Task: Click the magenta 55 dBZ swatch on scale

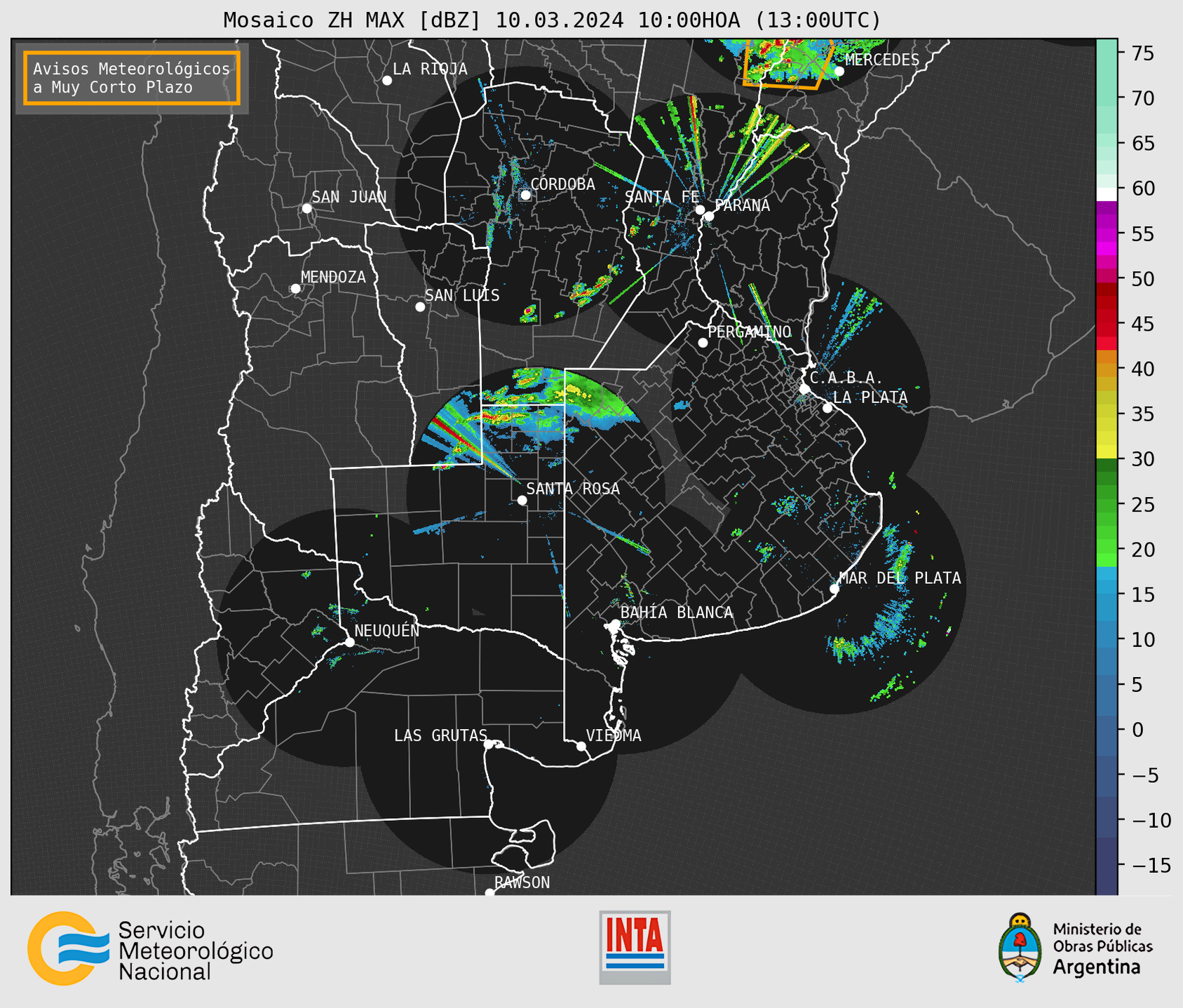Action: click(1107, 233)
